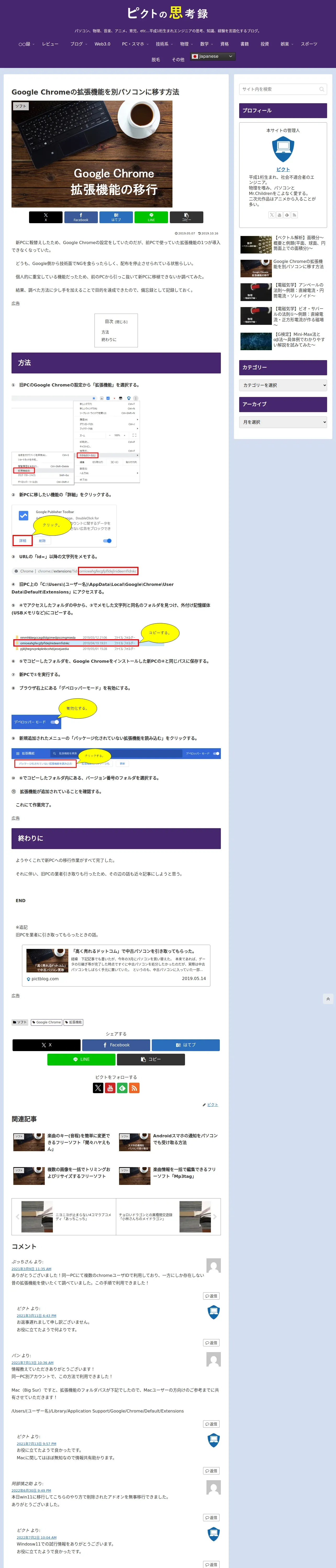The height and width of the screenshot is (1568, 336).
Task: Reply to 阿部慎之助's comment
Action: pos(211,1518)
